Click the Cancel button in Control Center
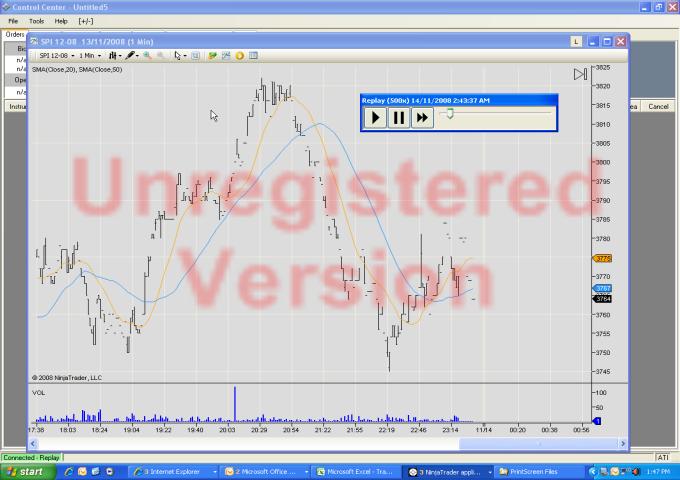The width and height of the screenshot is (680, 480). 658,106
